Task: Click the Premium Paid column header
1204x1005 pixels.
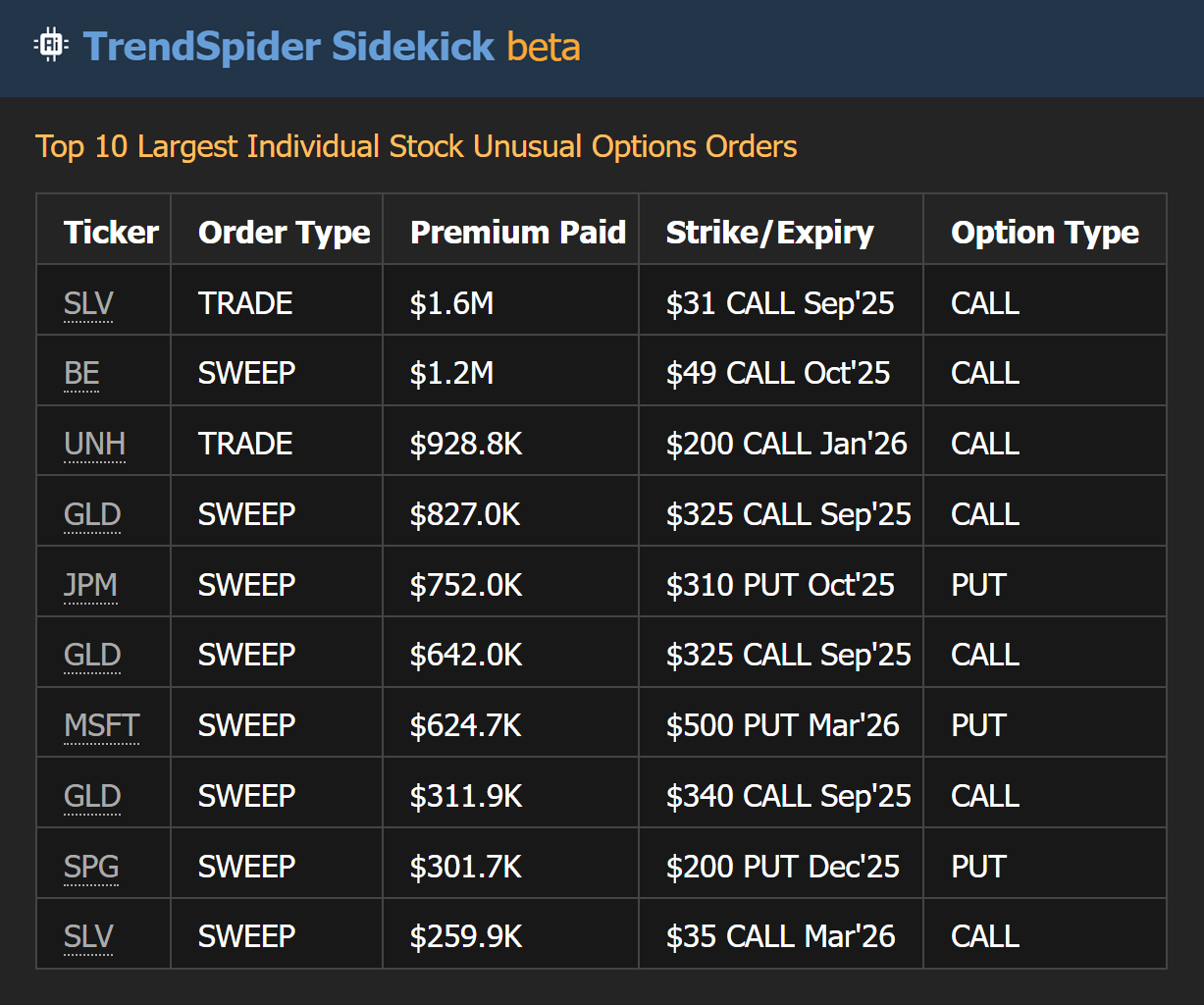Action: pyautogui.click(x=518, y=233)
